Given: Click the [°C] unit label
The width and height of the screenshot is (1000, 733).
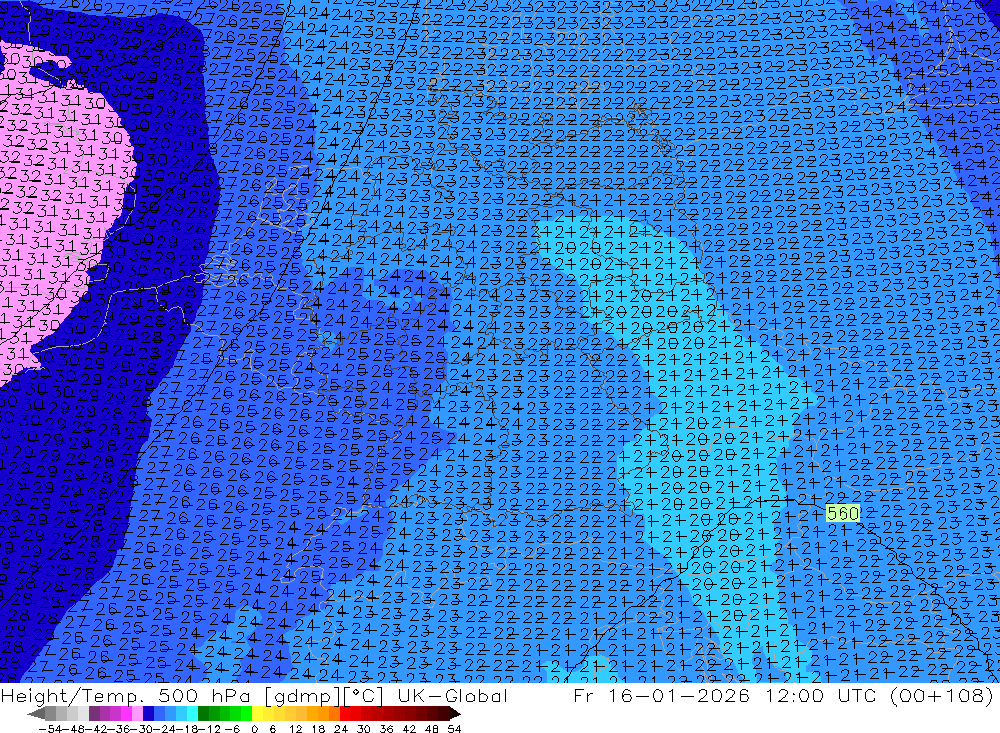Looking at the screenshot, I should (364, 696).
